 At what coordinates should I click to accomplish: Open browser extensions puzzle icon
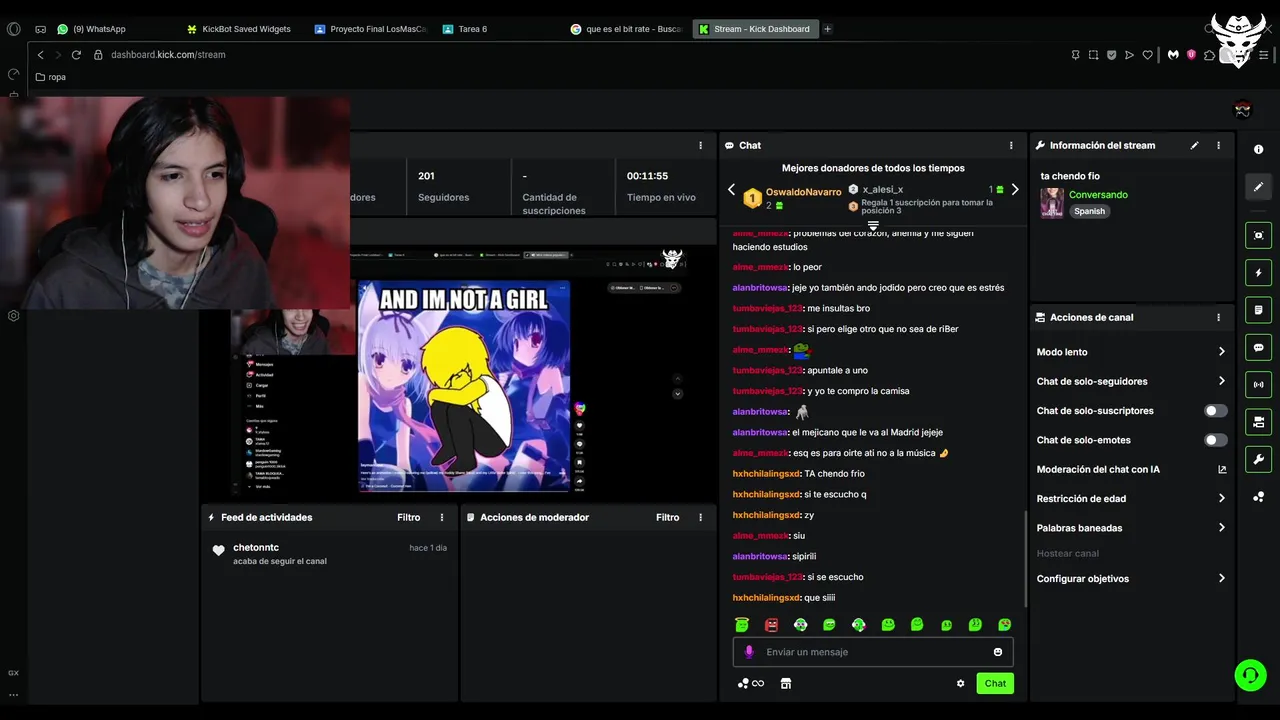[1209, 55]
